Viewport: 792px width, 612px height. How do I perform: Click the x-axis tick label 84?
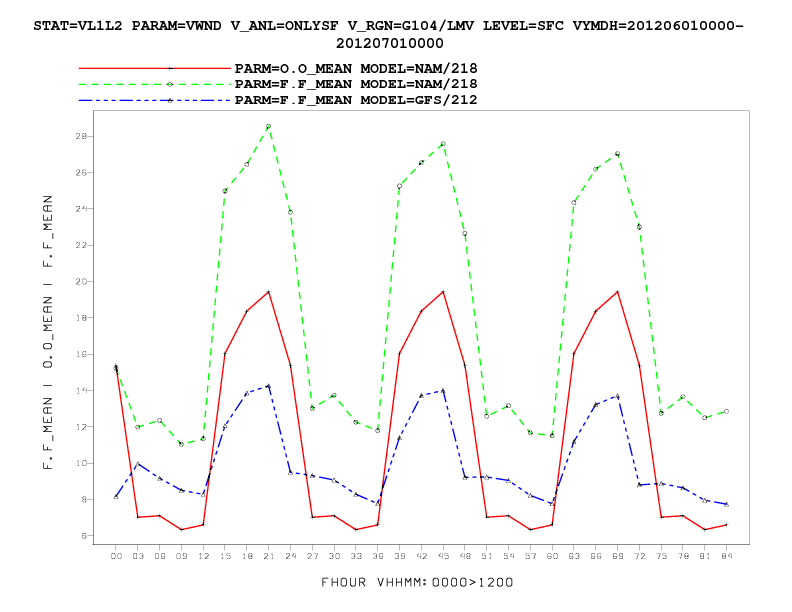coord(727,556)
